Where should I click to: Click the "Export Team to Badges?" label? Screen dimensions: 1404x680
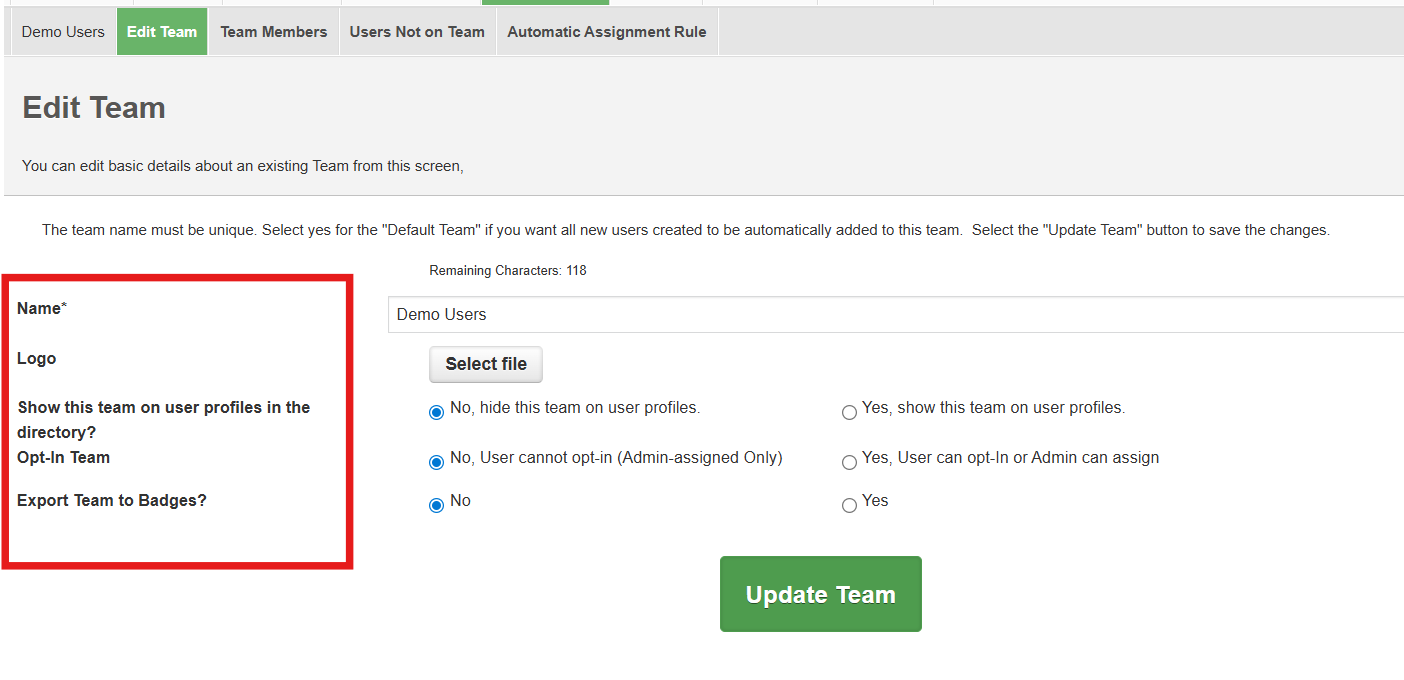[x=112, y=500]
